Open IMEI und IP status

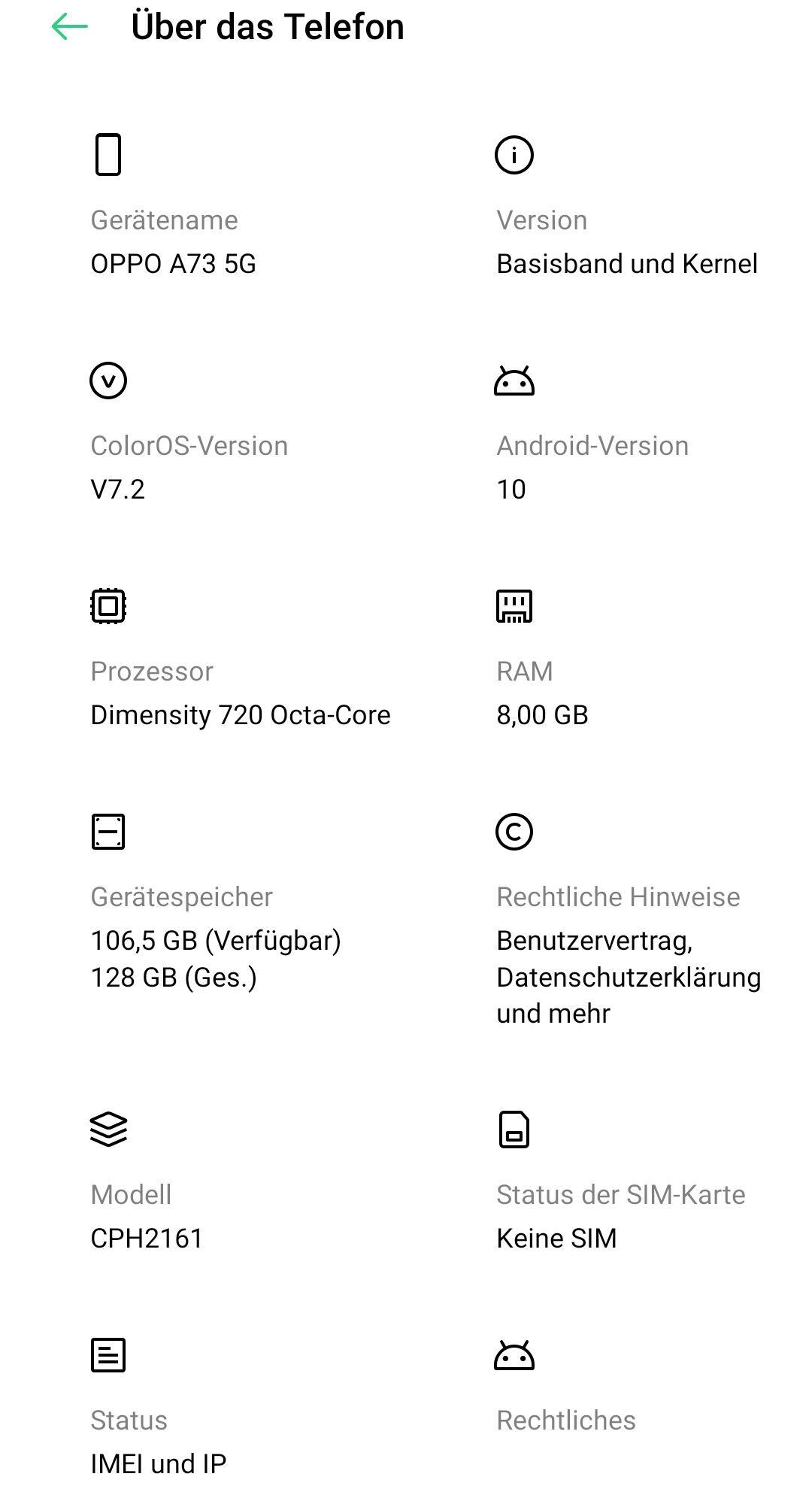pos(159,1463)
